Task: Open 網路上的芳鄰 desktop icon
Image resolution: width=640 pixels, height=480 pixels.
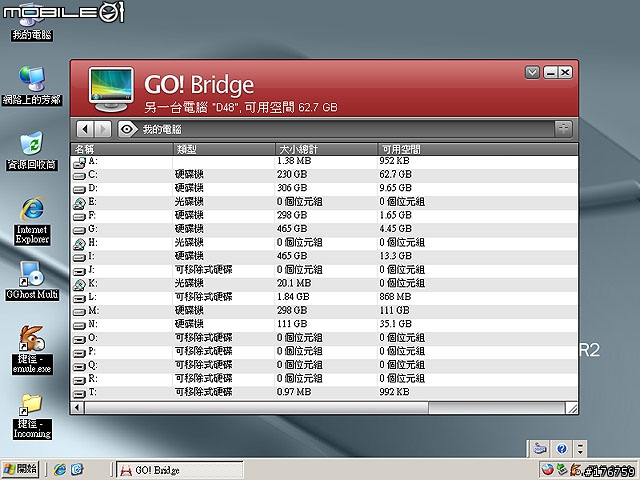Action: click(32, 86)
